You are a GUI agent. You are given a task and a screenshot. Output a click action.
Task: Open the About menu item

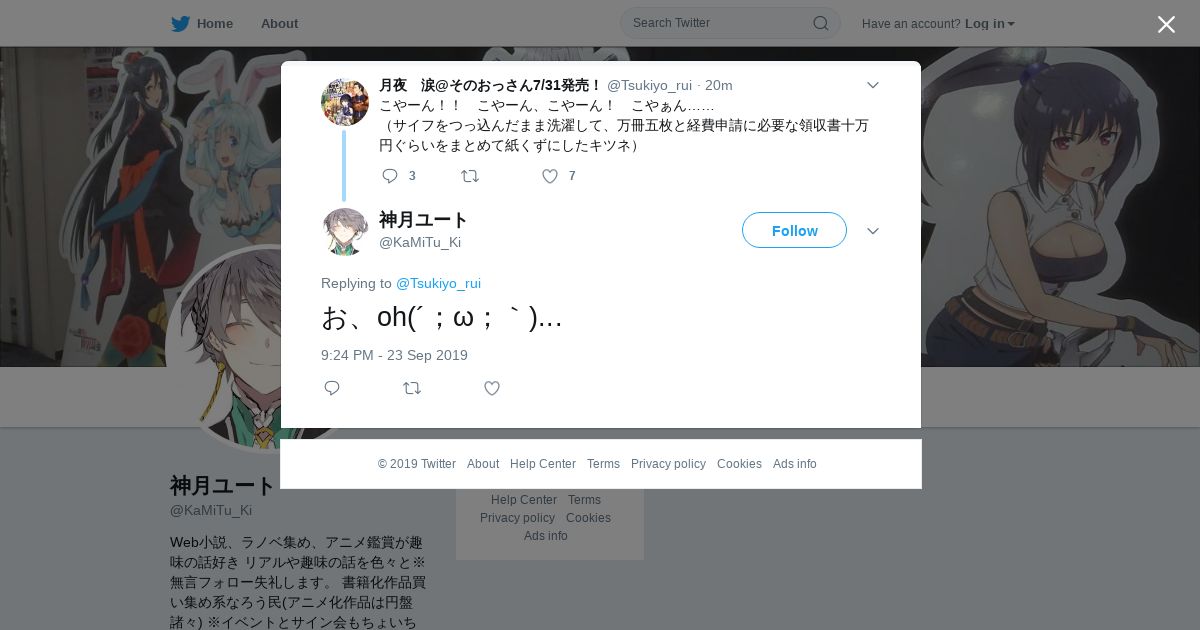pos(279,24)
